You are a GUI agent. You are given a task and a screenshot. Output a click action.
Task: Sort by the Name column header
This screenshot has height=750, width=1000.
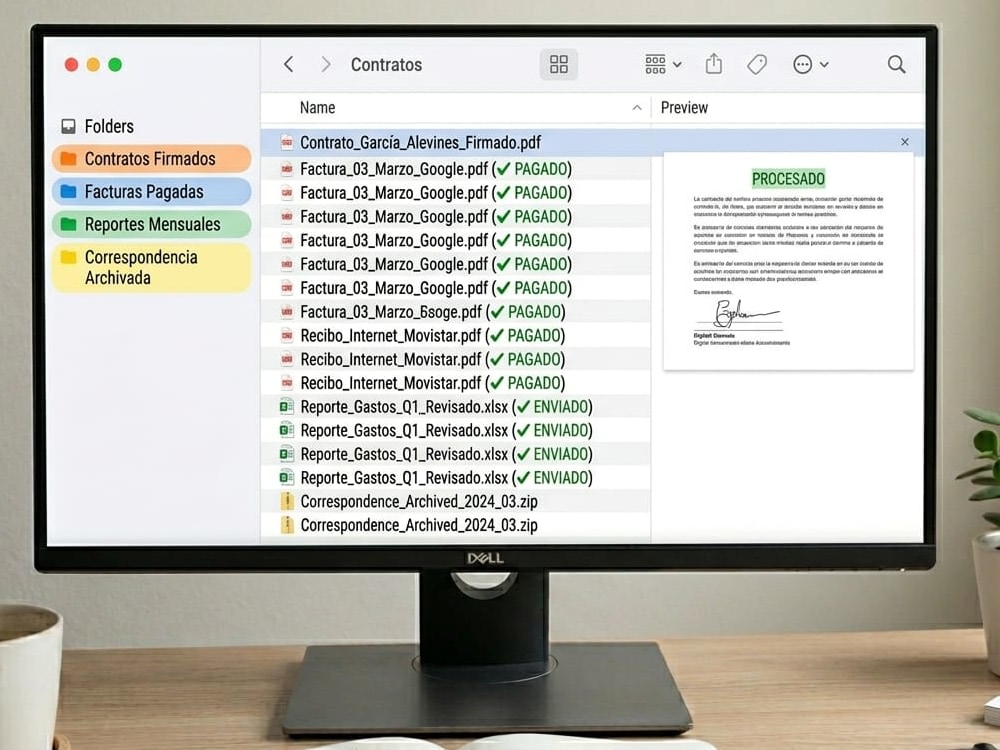pyautogui.click(x=318, y=108)
